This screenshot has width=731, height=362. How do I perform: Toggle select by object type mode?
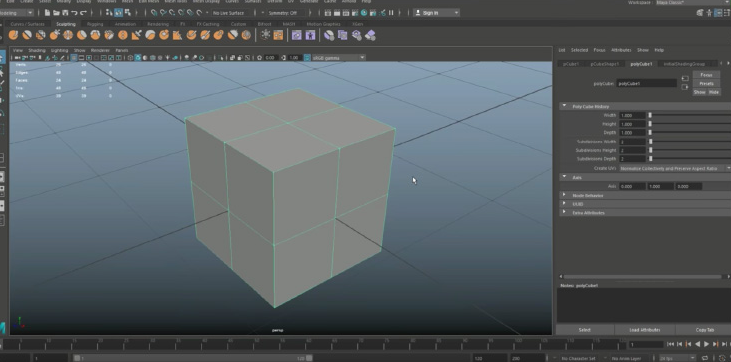[118, 13]
